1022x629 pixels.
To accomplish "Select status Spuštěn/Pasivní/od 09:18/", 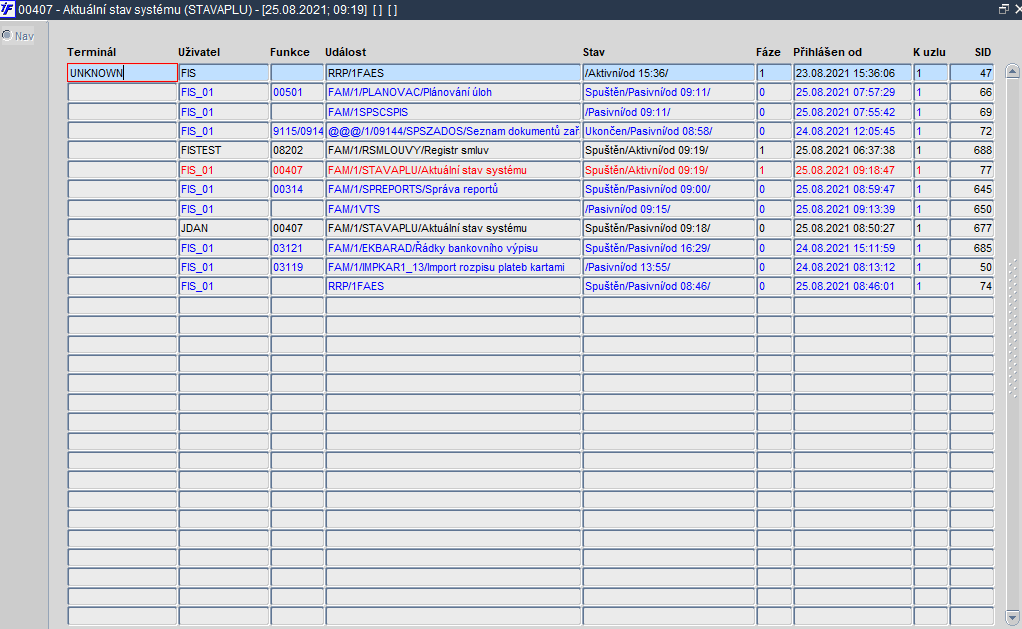I will click(668, 228).
